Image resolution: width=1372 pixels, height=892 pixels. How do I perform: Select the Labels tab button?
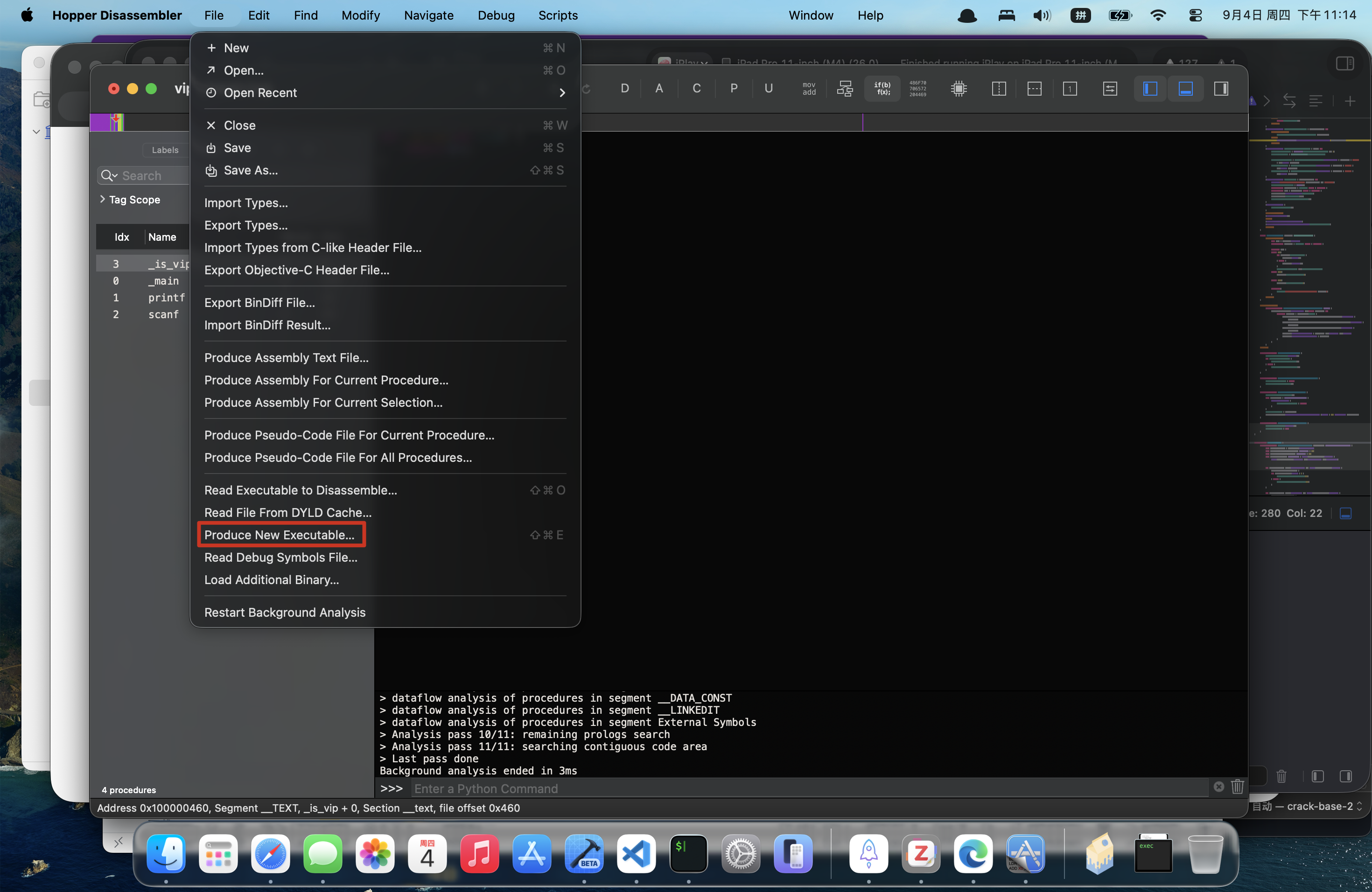[165, 150]
